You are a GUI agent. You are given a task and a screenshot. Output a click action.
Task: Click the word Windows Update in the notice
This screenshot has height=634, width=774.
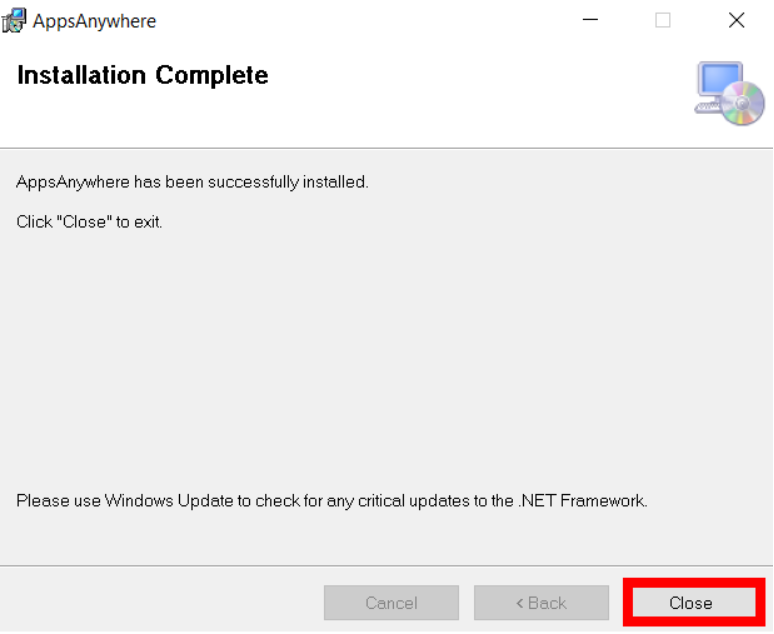169,501
